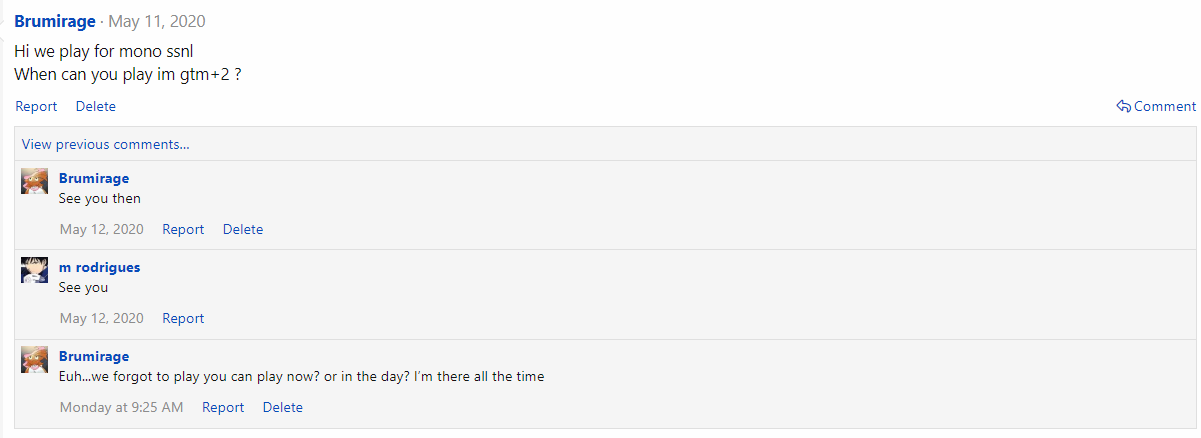Report the 'See you then' comment
Image resolution: width=1201 pixels, height=438 pixels.
[x=183, y=229]
